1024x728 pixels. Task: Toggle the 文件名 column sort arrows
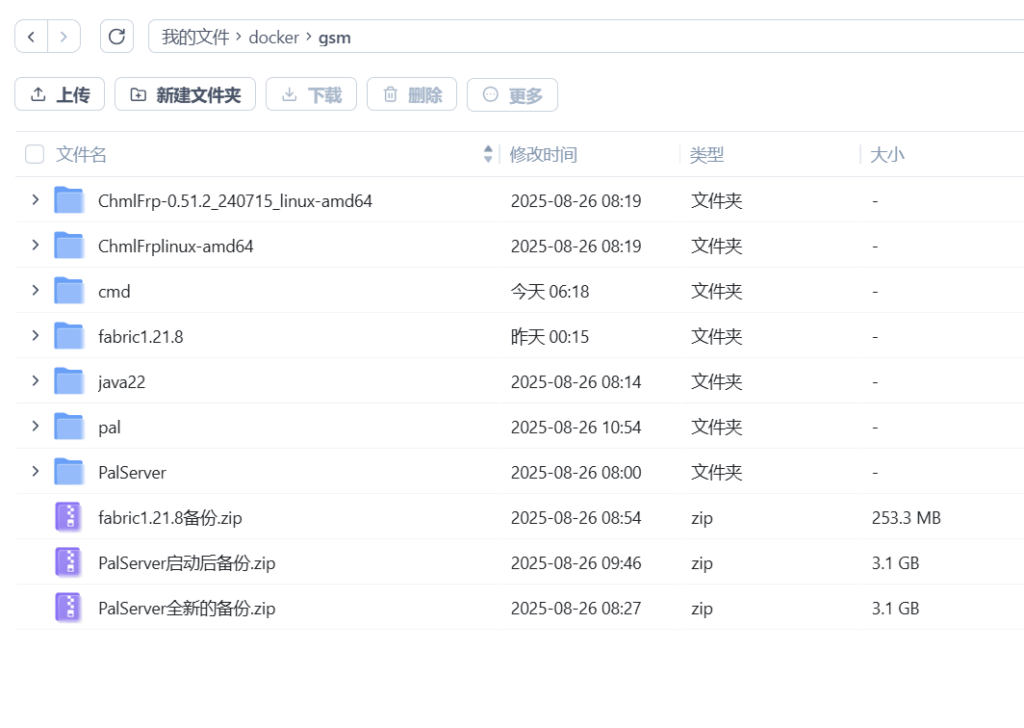(x=486, y=154)
